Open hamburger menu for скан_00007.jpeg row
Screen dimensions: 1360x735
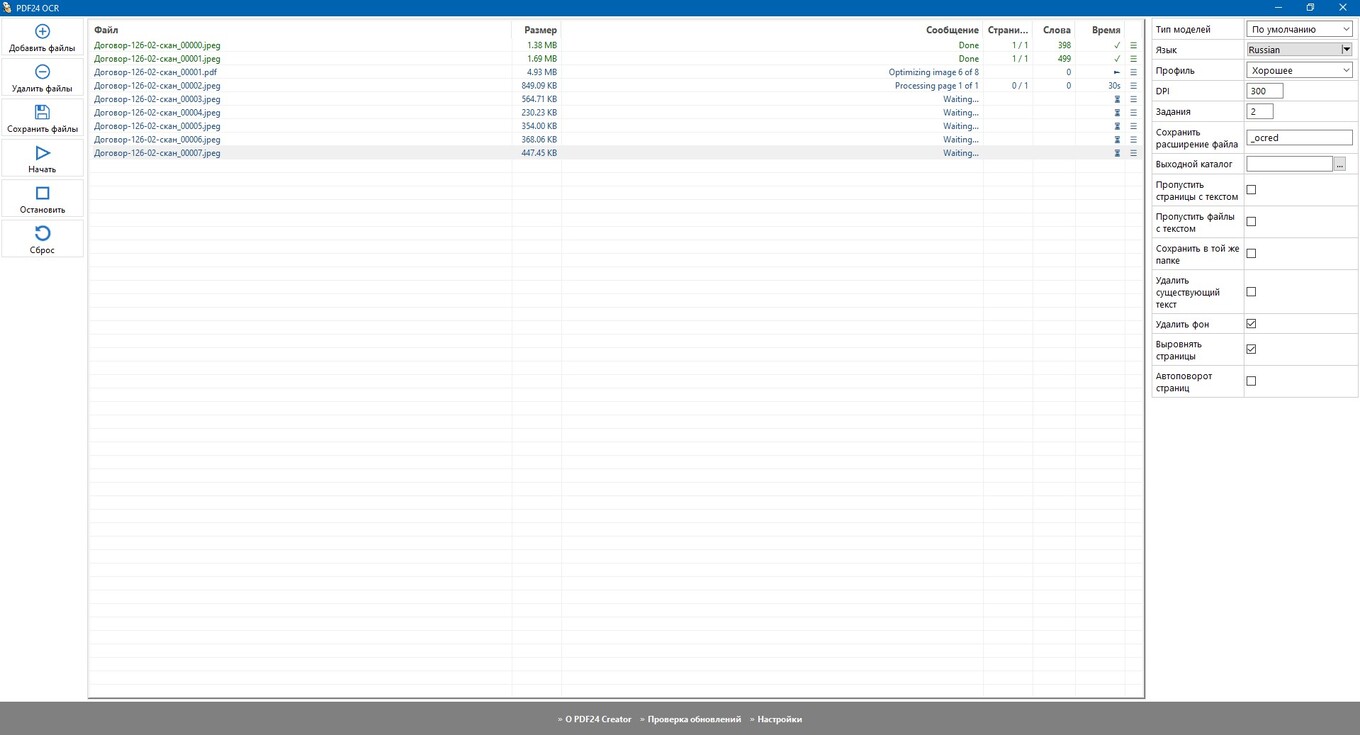coord(1133,153)
